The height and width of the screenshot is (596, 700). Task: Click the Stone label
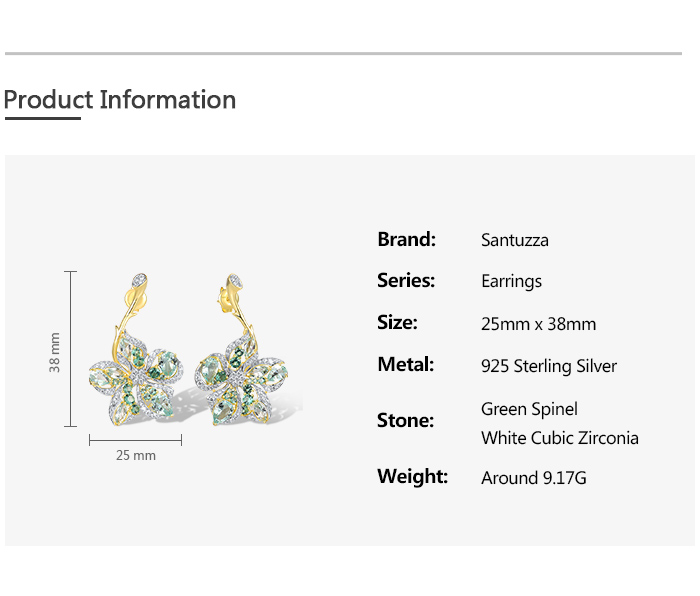point(405,420)
